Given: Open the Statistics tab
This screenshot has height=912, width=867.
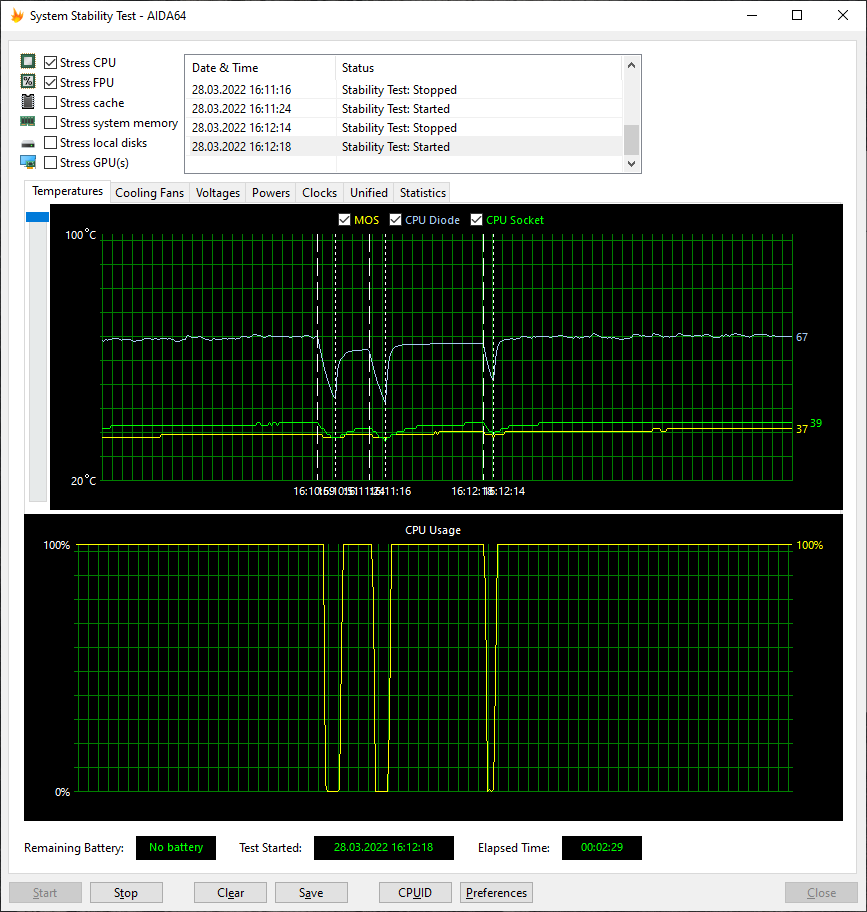Looking at the screenshot, I should (423, 193).
